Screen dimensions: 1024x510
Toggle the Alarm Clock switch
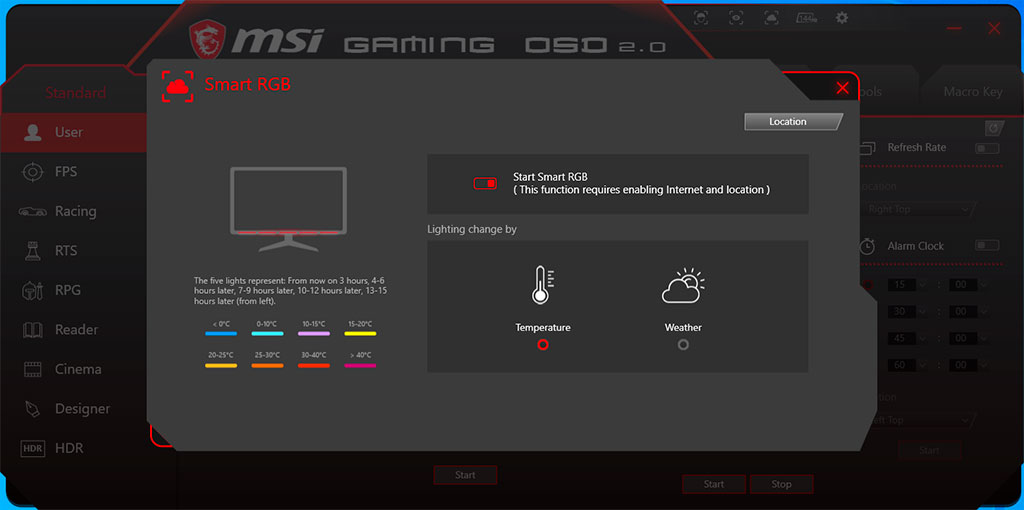[x=987, y=246]
